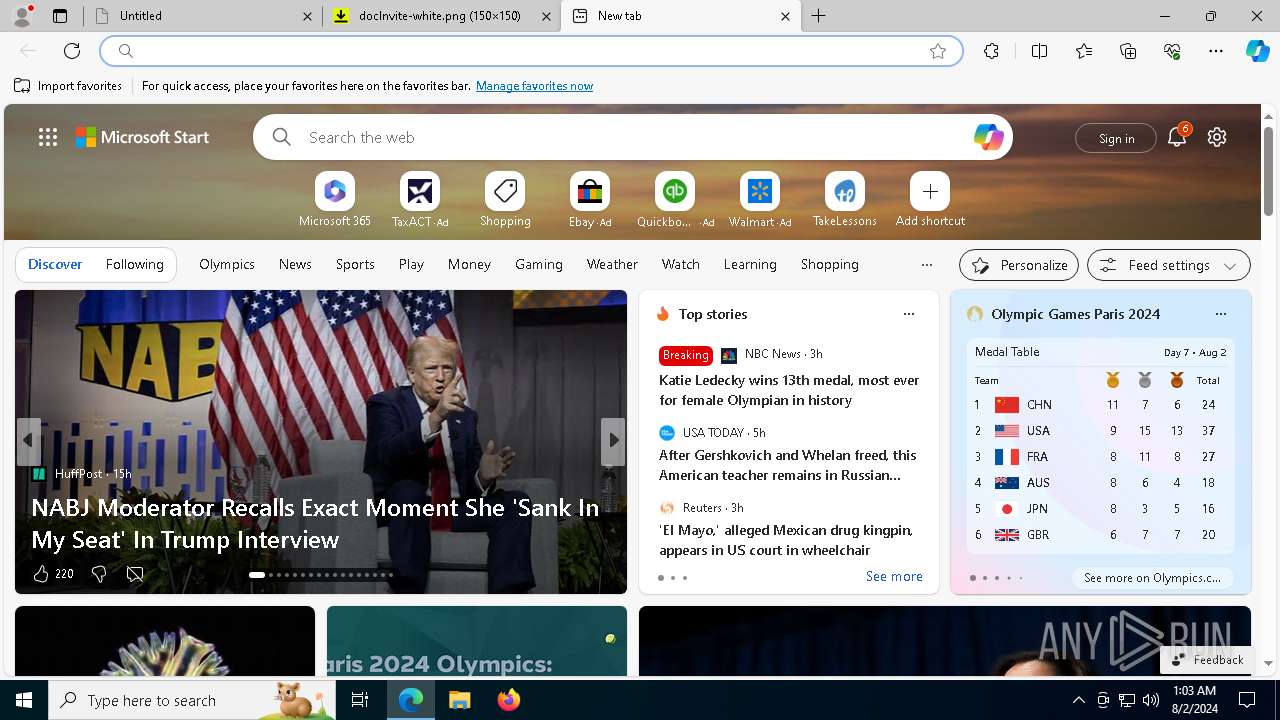The height and width of the screenshot is (720, 1280).
Task: Open more feed categories ellipsis
Action: point(927,265)
